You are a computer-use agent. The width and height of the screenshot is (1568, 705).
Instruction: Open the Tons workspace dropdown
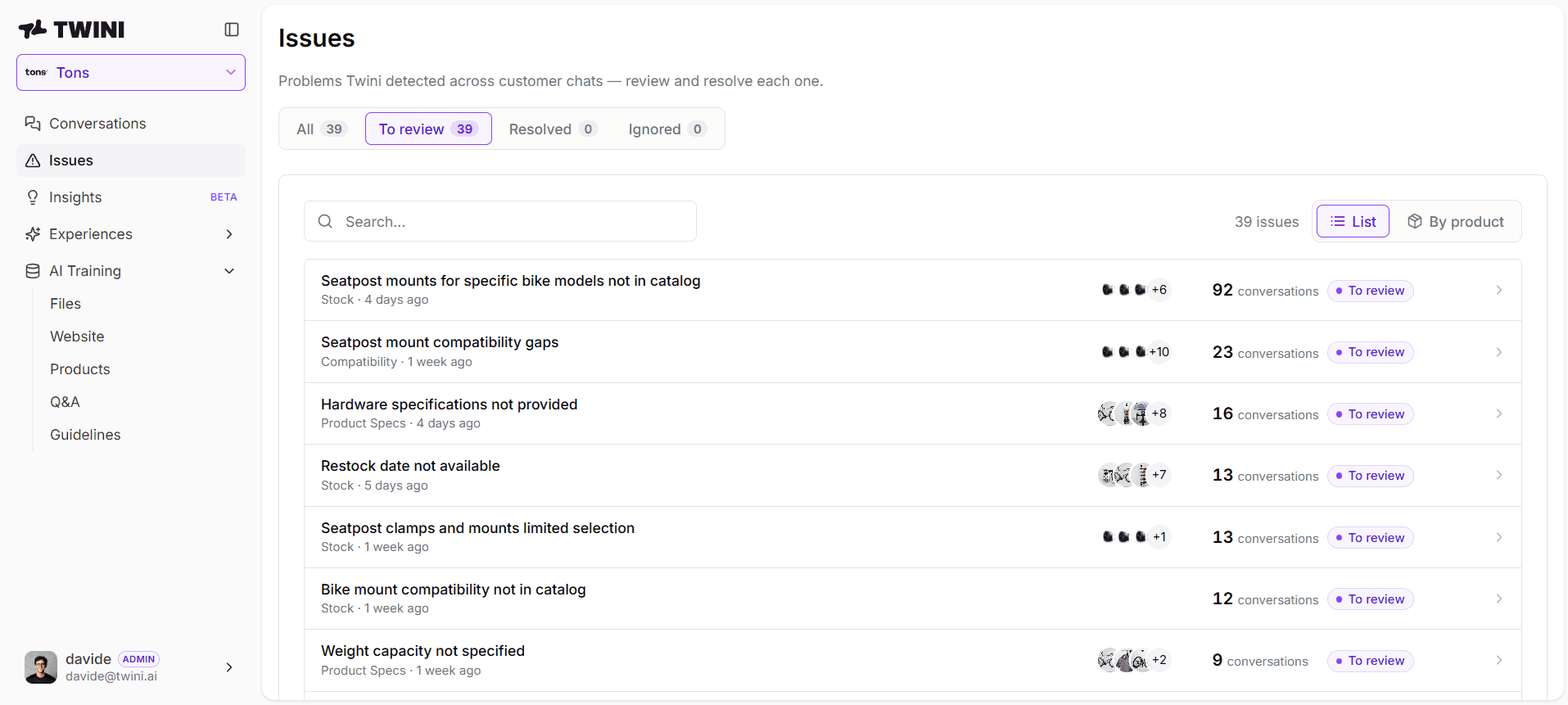click(x=131, y=73)
